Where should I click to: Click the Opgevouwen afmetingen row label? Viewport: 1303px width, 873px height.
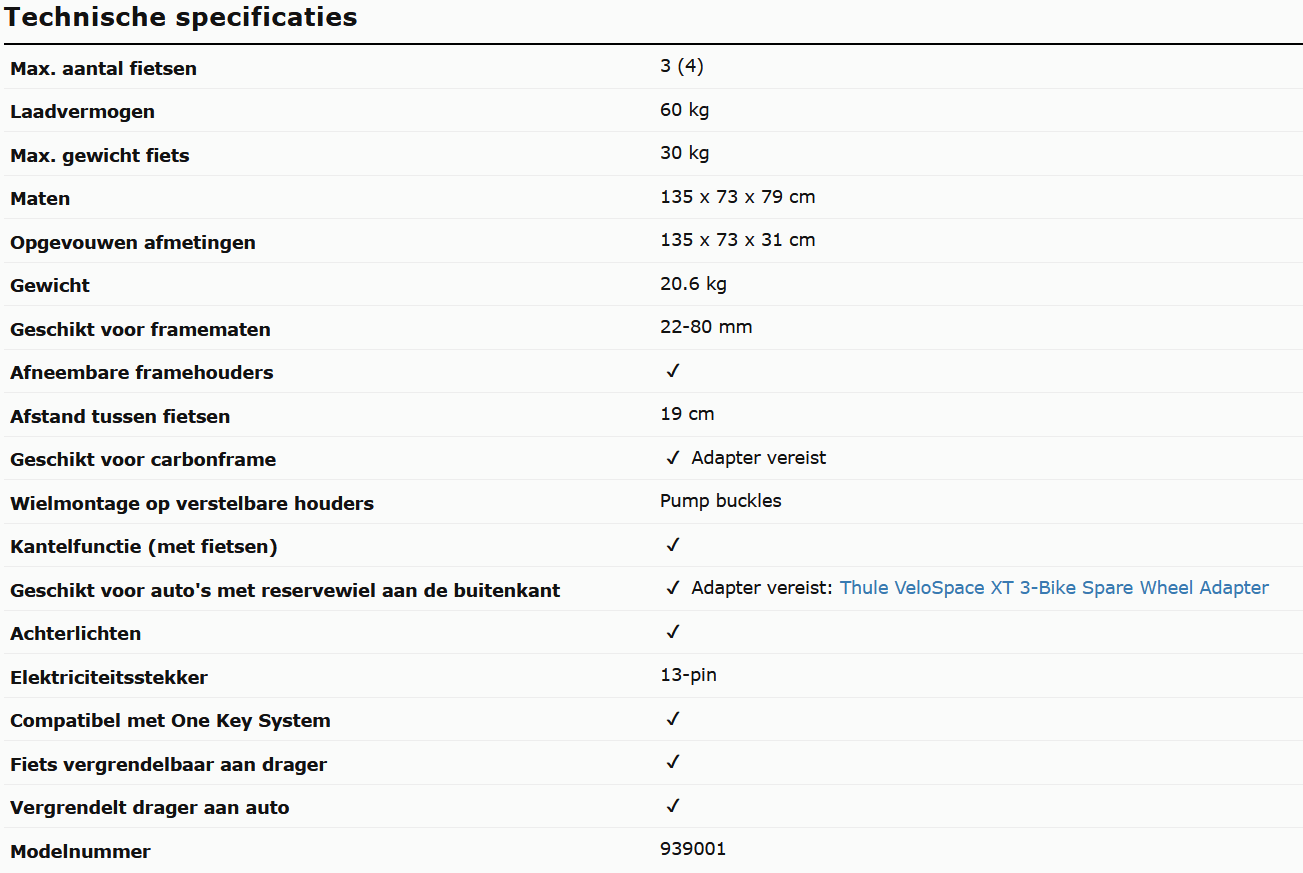(x=133, y=243)
